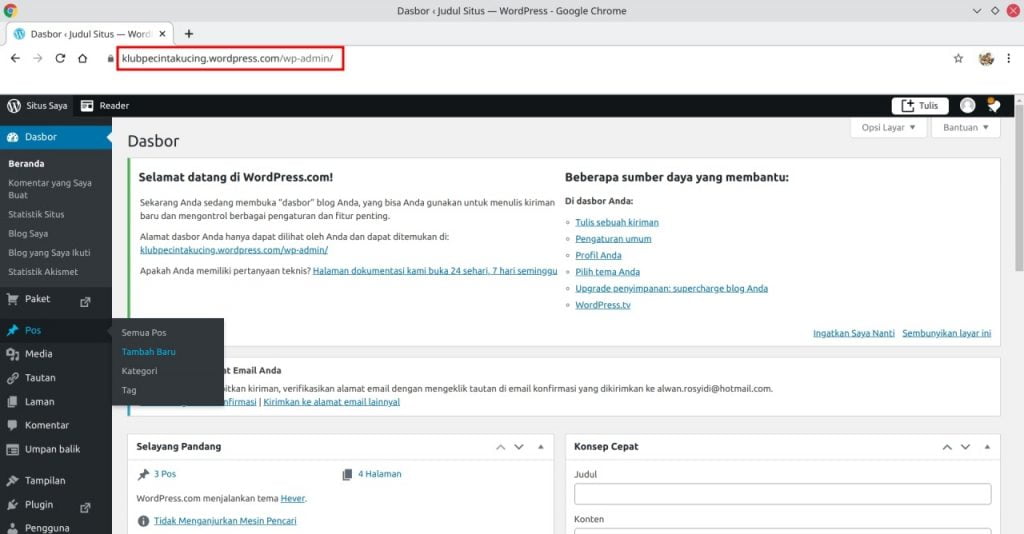The width and height of the screenshot is (1024, 534).
Task: Click the Pos pin icon in sidebar
Action: (x=12, y=330)
